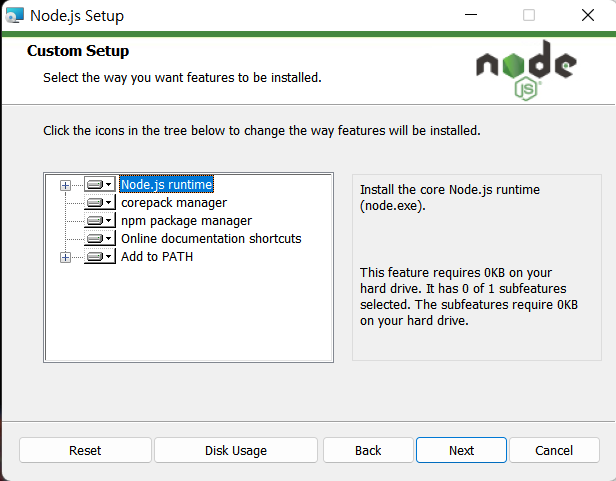
Task: Click the 'Install the core Node.js runtime' description
Action: tap(450, 198)
